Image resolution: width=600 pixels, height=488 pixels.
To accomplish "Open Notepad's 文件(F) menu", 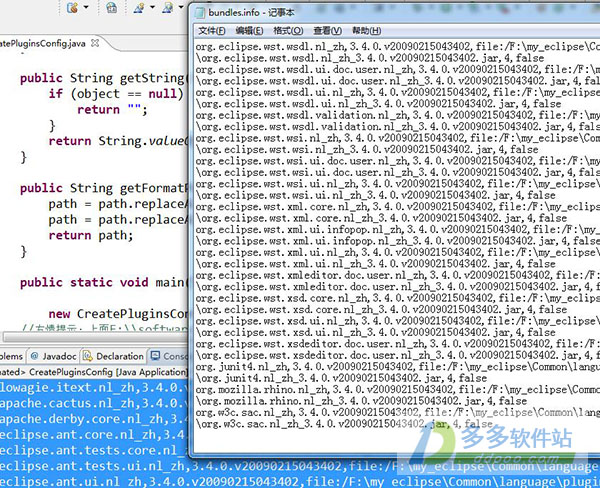I will (212, 31).
